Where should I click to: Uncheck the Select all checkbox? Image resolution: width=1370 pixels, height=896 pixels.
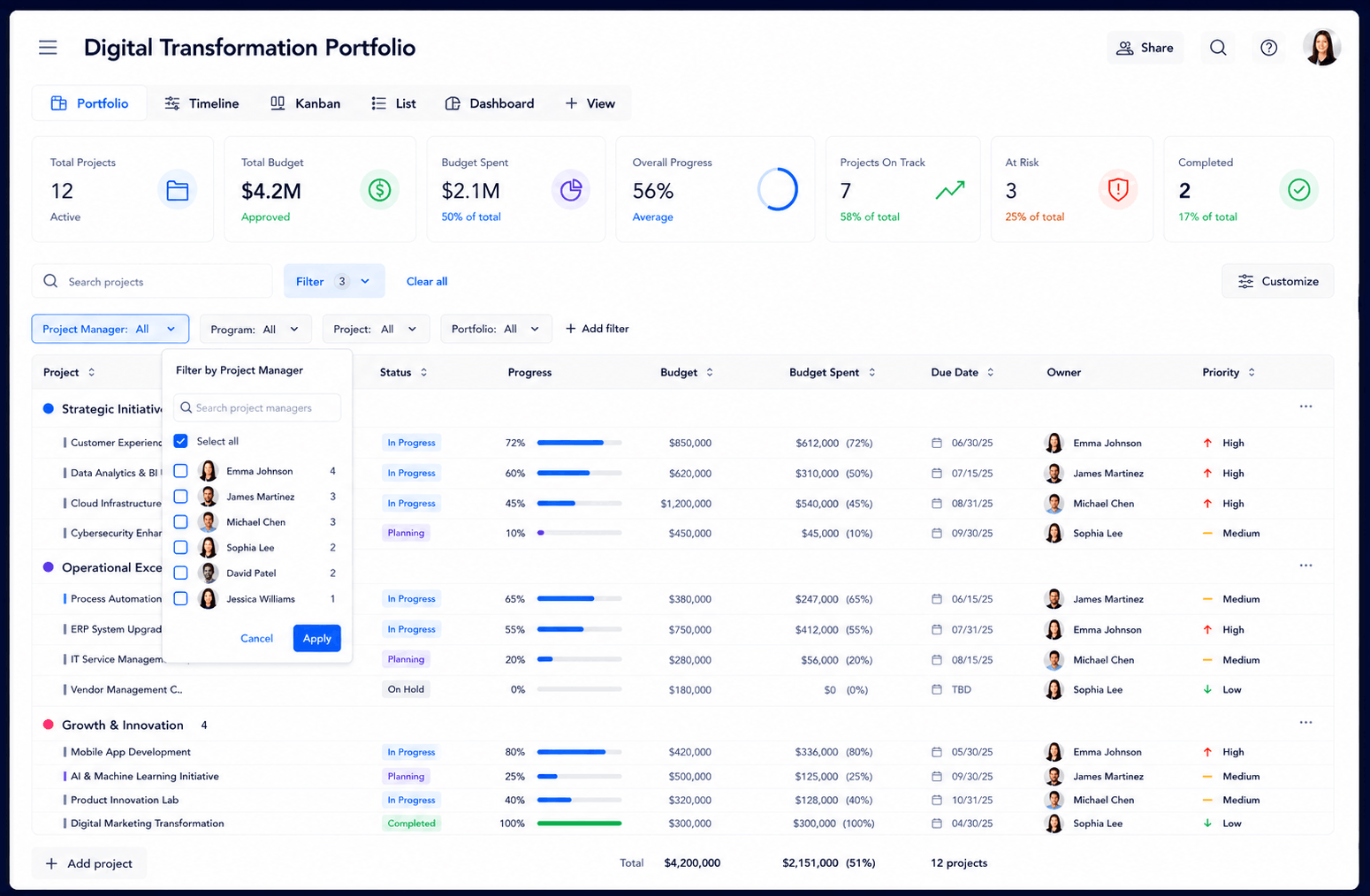(x=180, y=441)
